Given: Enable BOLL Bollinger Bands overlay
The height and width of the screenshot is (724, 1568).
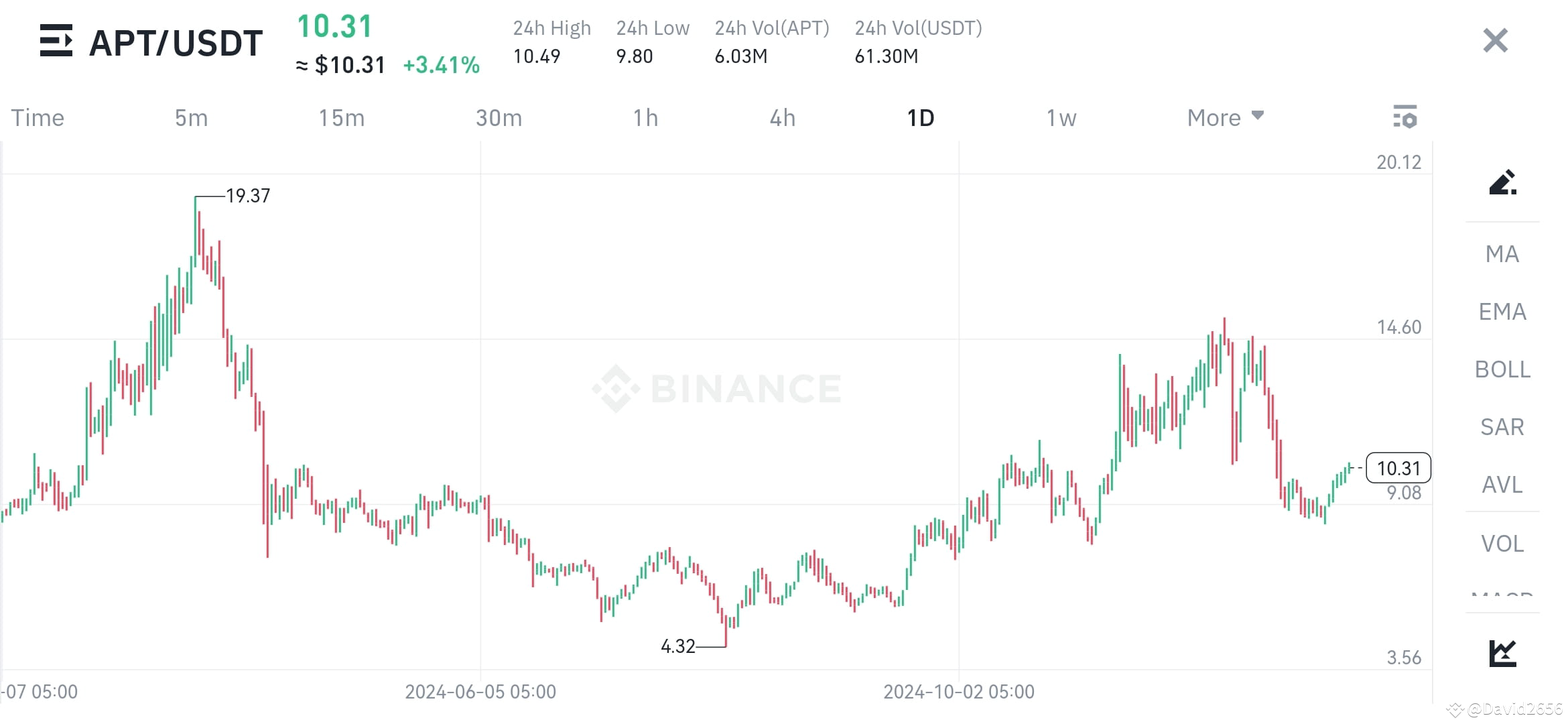Looking at the screenshot, I should (1502, 369).
